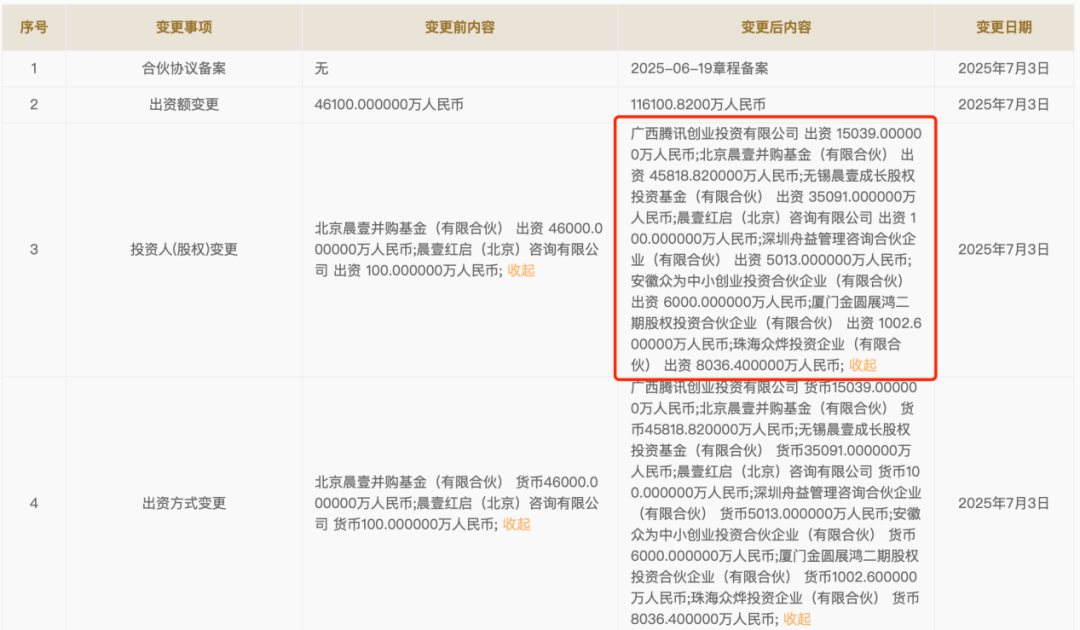Click 变更后 货币 list in row 4
Screen dimensions: 1080x630
point(776,503)
